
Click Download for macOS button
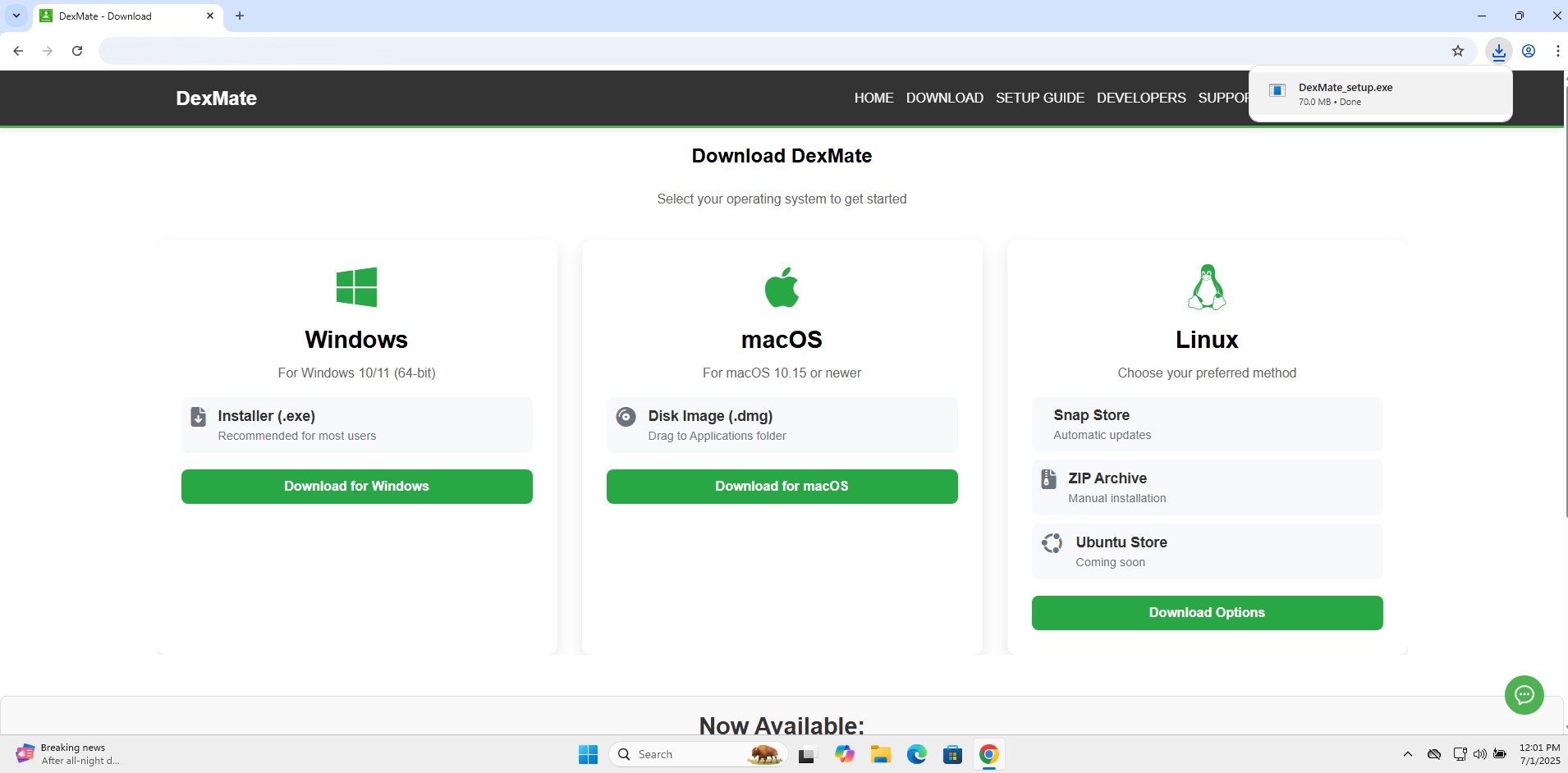[782, 486]
